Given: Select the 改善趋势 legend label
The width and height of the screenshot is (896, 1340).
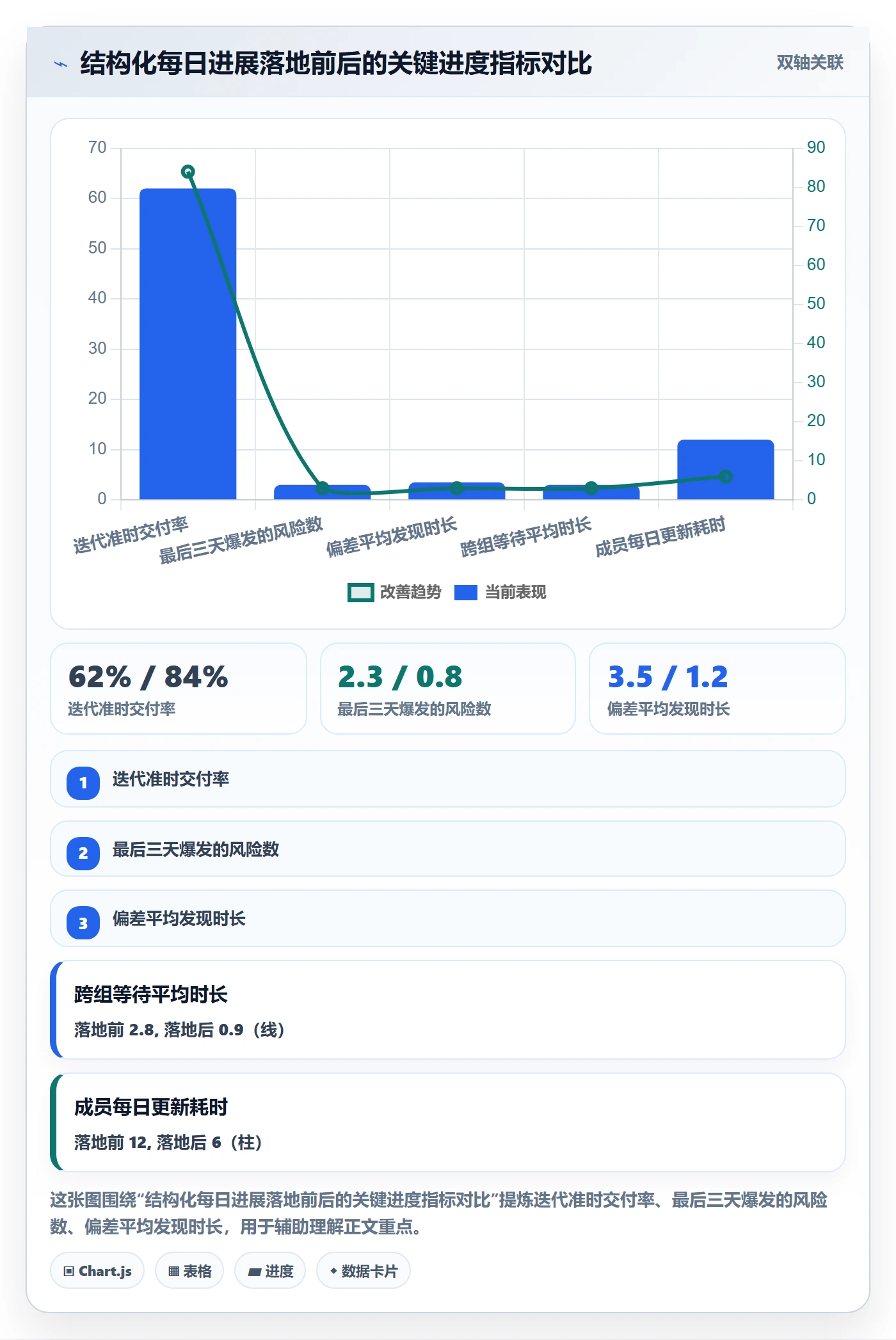Looking at the screenshot, I should (410, 593).
